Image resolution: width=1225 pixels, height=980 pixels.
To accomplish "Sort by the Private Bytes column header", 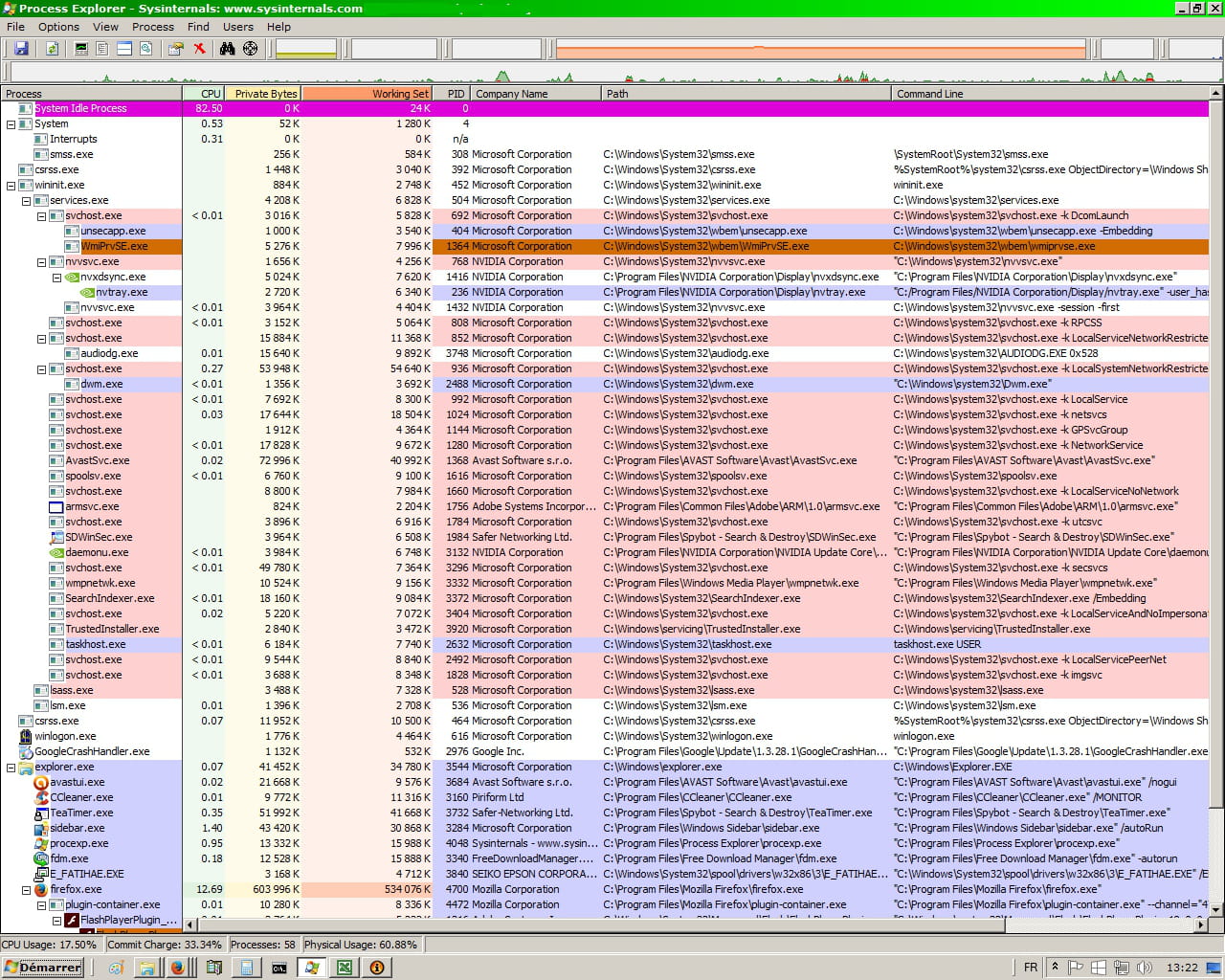I will point(263,93).
